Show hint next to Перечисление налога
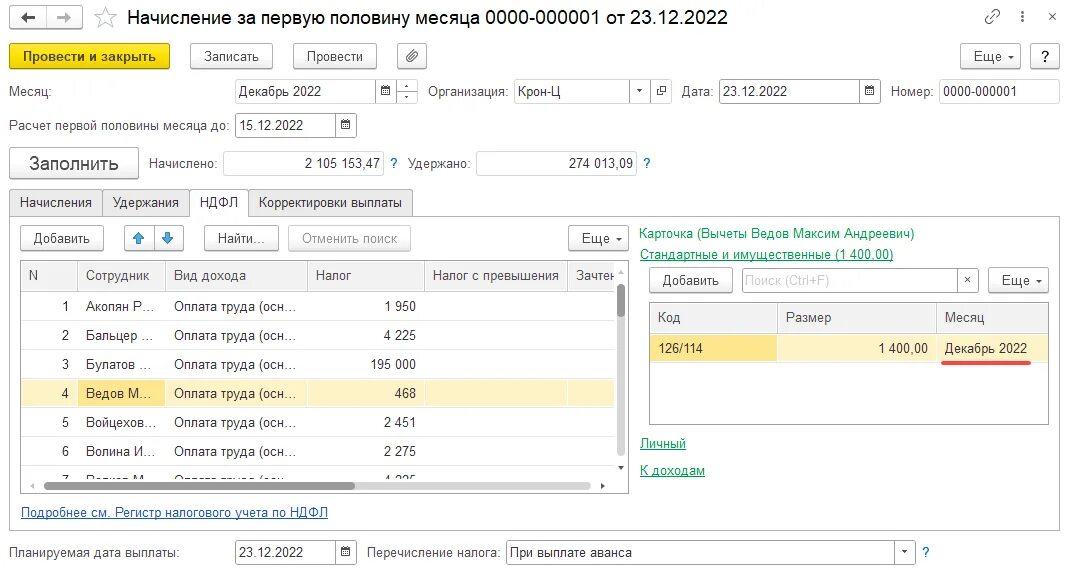 coord(926,552)
